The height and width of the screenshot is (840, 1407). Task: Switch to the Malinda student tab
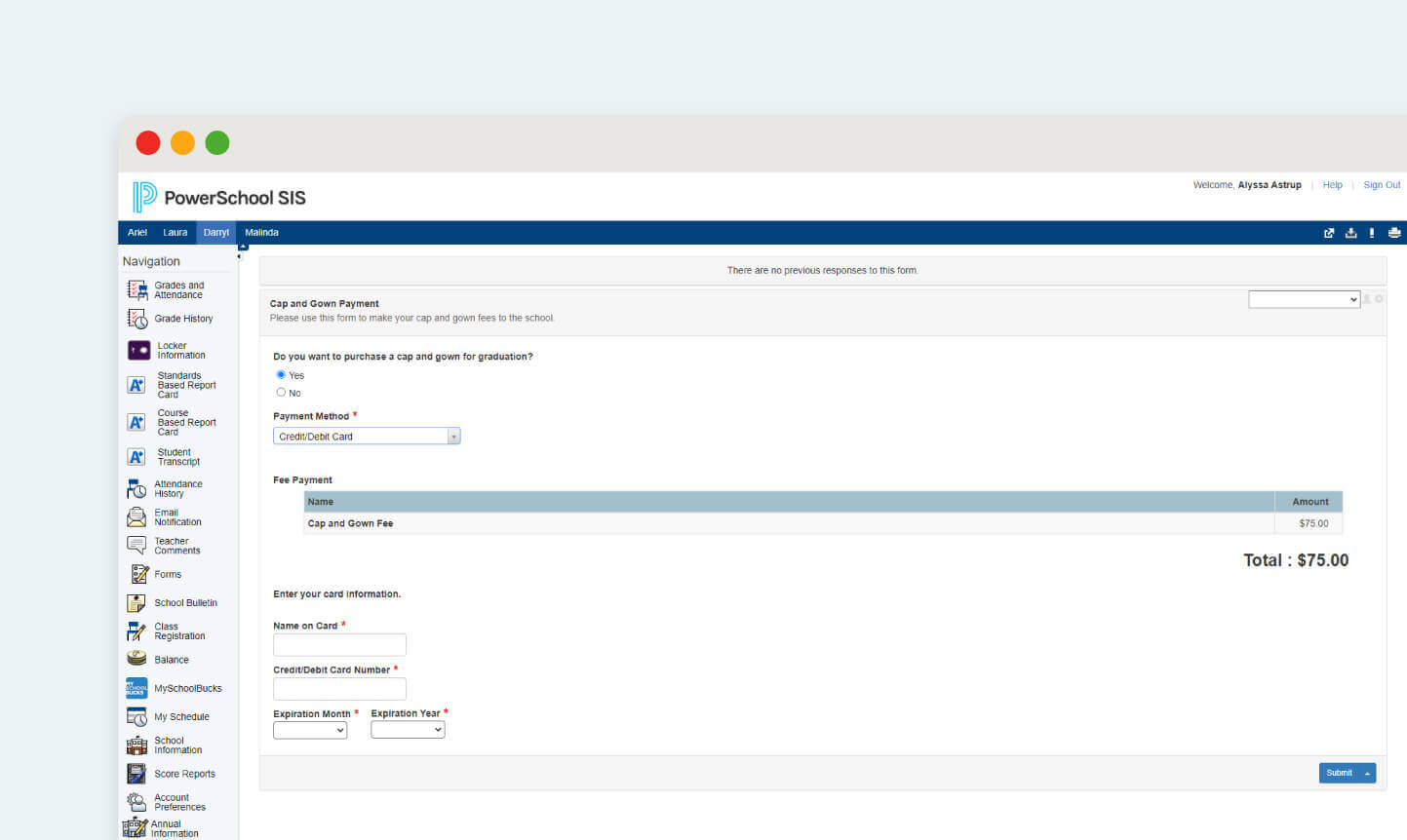tap(261, 232)
